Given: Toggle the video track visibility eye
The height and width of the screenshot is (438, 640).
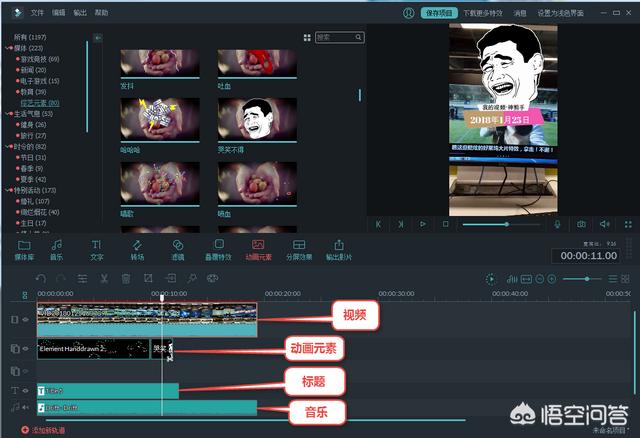Looking at the screenshot, I should coord(25,319).
